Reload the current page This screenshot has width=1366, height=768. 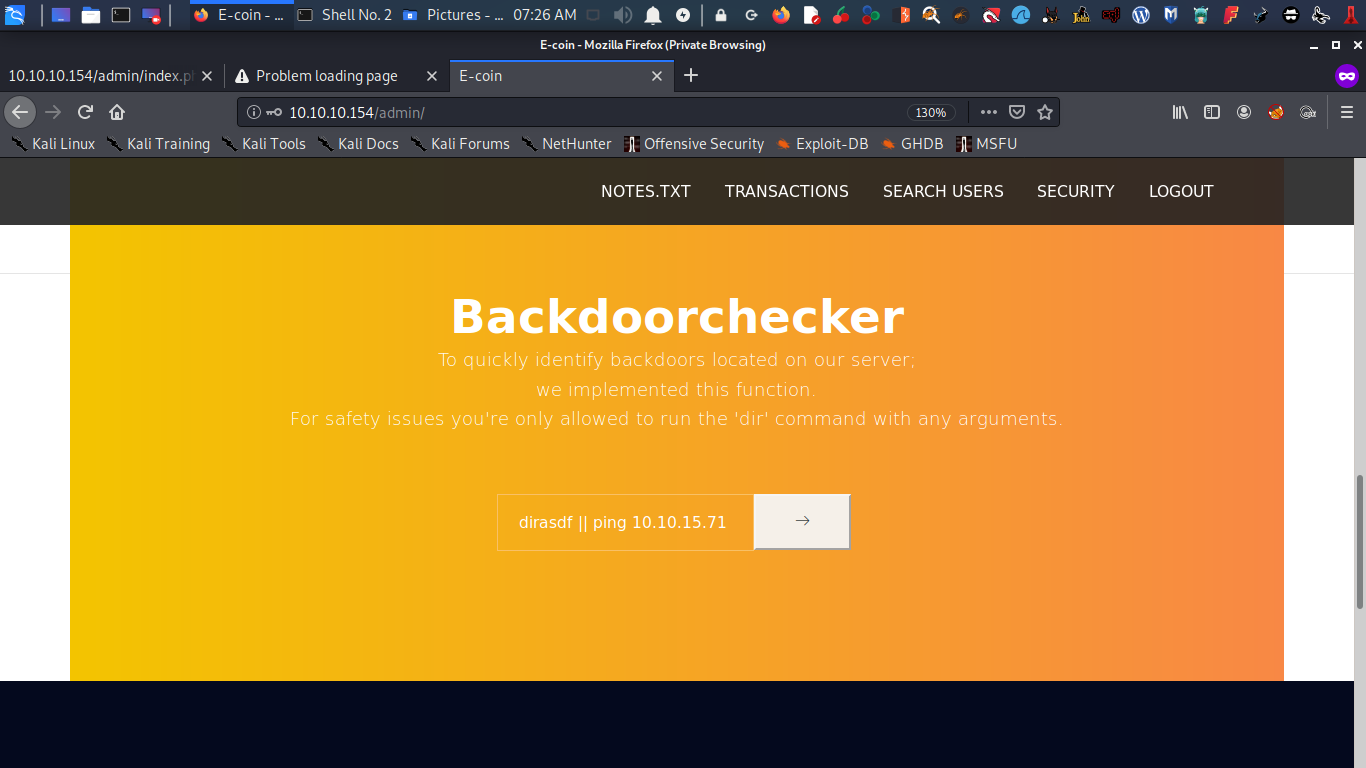click(86, 112)
